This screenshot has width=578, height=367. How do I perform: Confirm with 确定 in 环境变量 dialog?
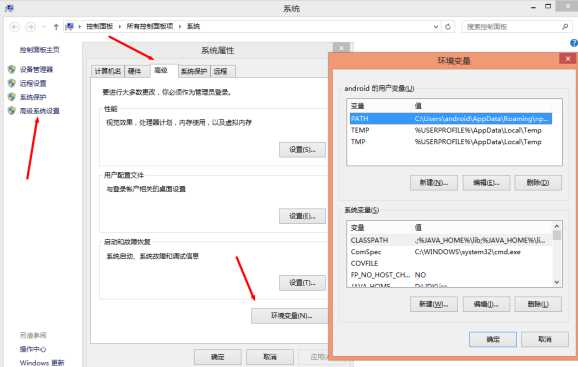coord(493,339)
